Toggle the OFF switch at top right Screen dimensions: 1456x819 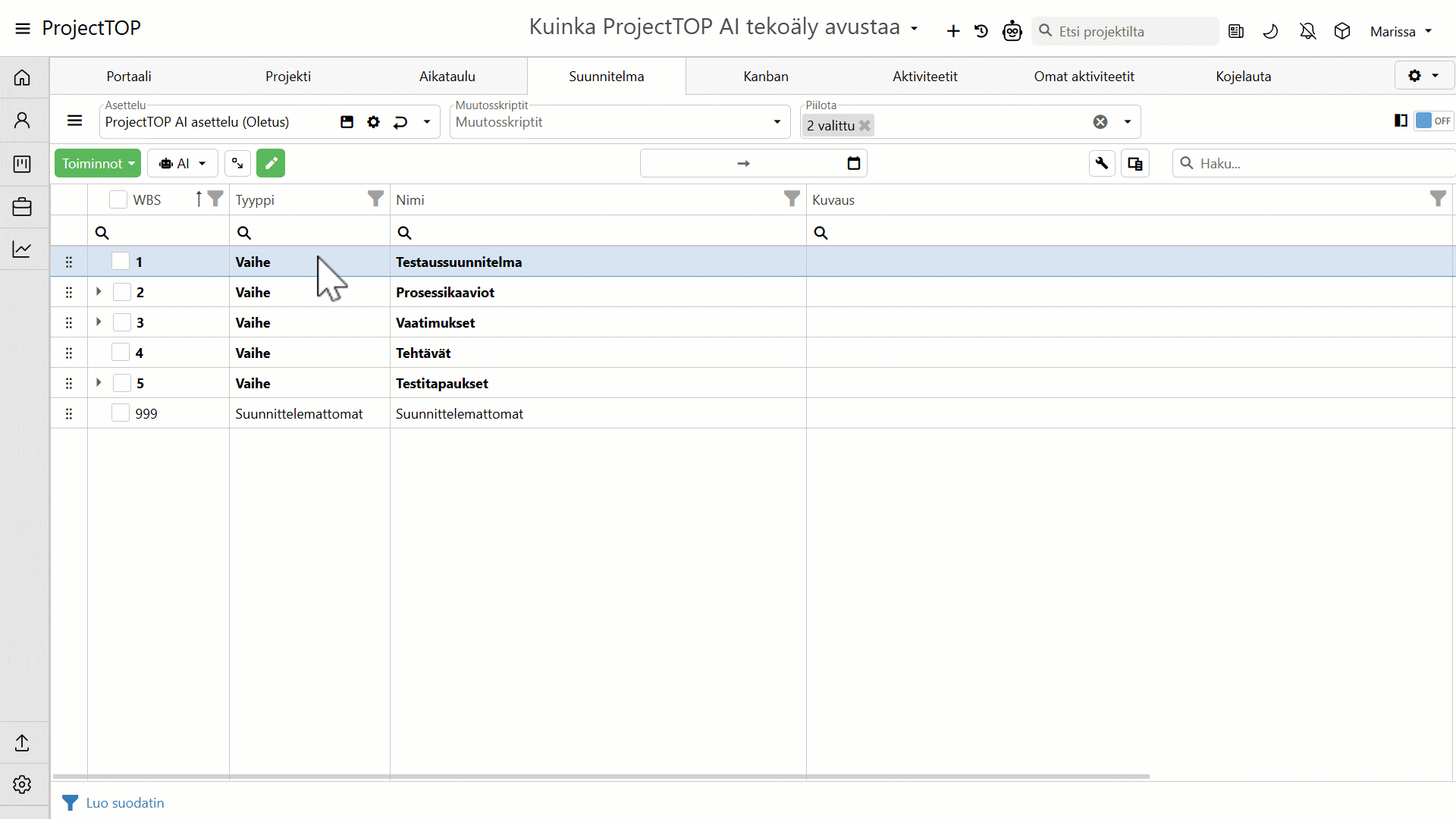(1433, 121)
